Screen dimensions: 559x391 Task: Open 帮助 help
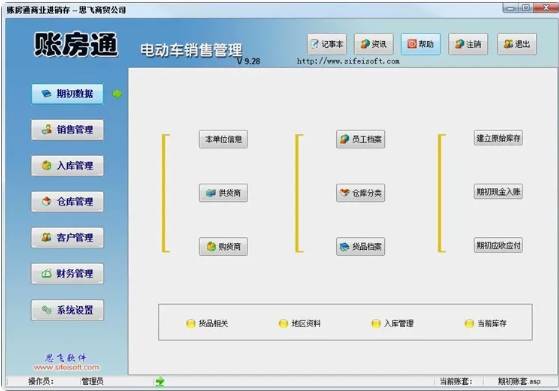click(x=421, y=44)
